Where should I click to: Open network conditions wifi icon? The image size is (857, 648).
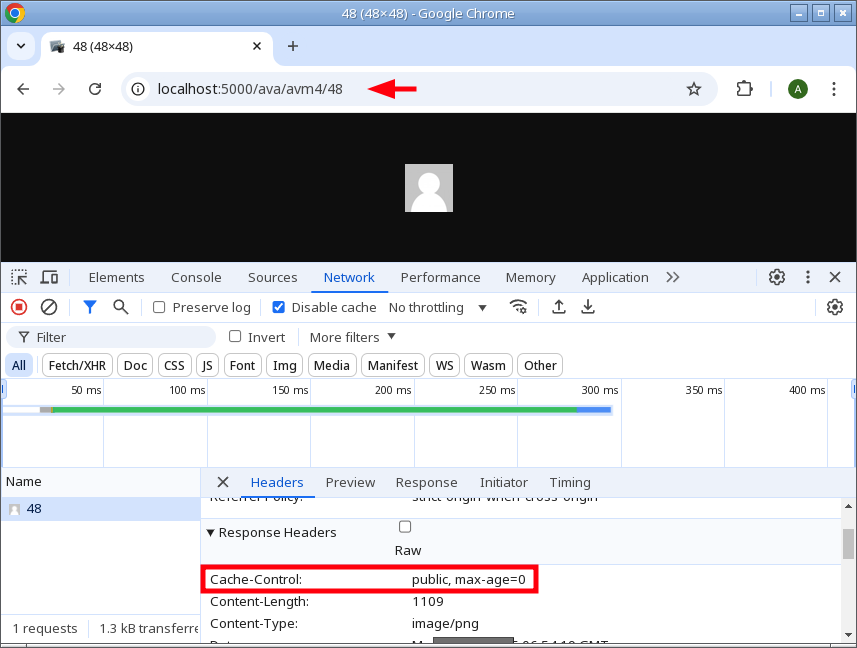click(x=518, y=308)
